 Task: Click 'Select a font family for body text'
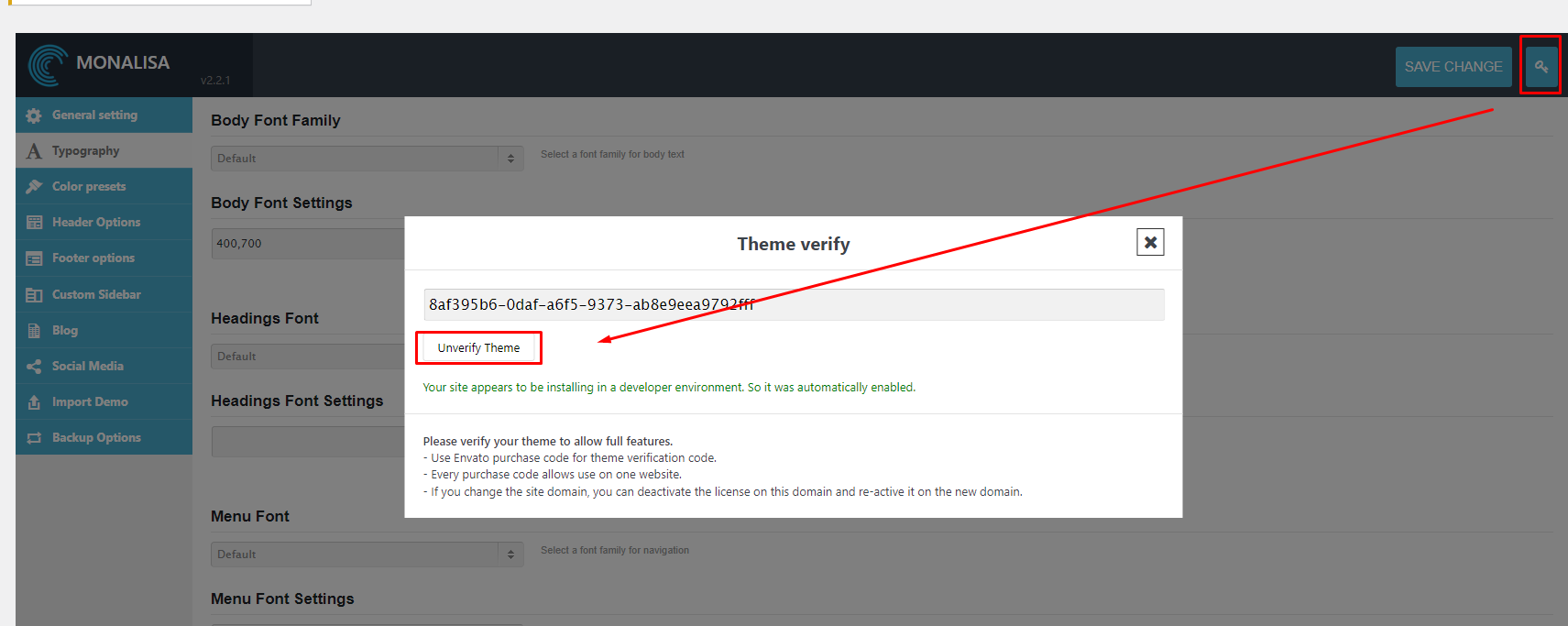(x=612, y=154)
